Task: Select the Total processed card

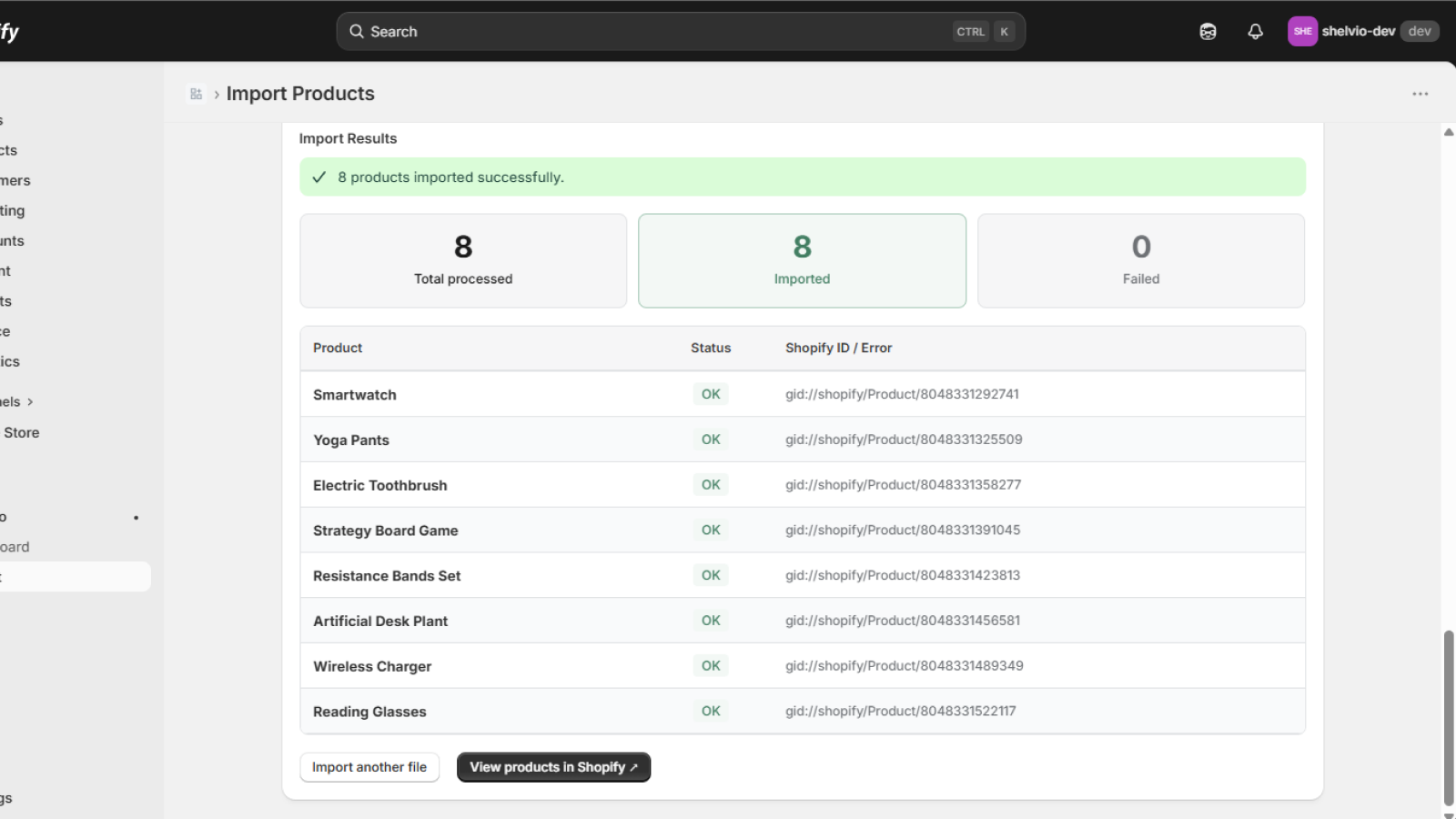Action: tap(463, 260)
